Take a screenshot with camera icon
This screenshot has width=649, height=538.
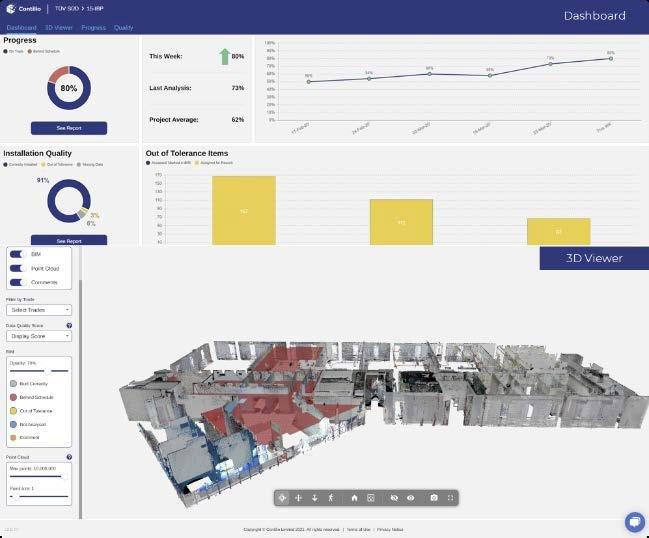click(x=434, y=497)
